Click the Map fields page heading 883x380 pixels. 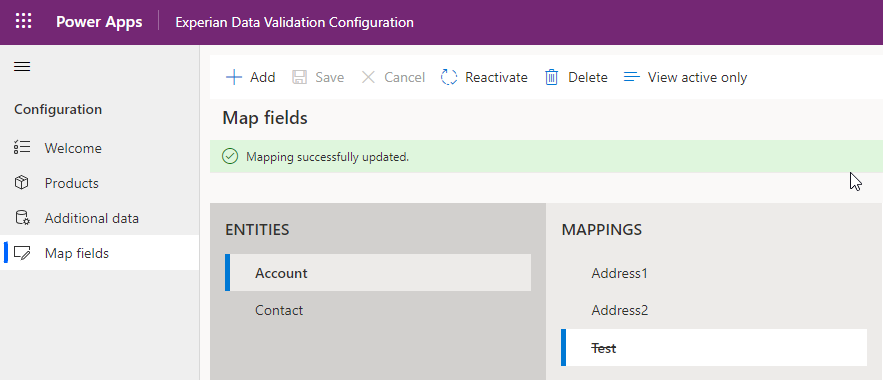[265, 118]
